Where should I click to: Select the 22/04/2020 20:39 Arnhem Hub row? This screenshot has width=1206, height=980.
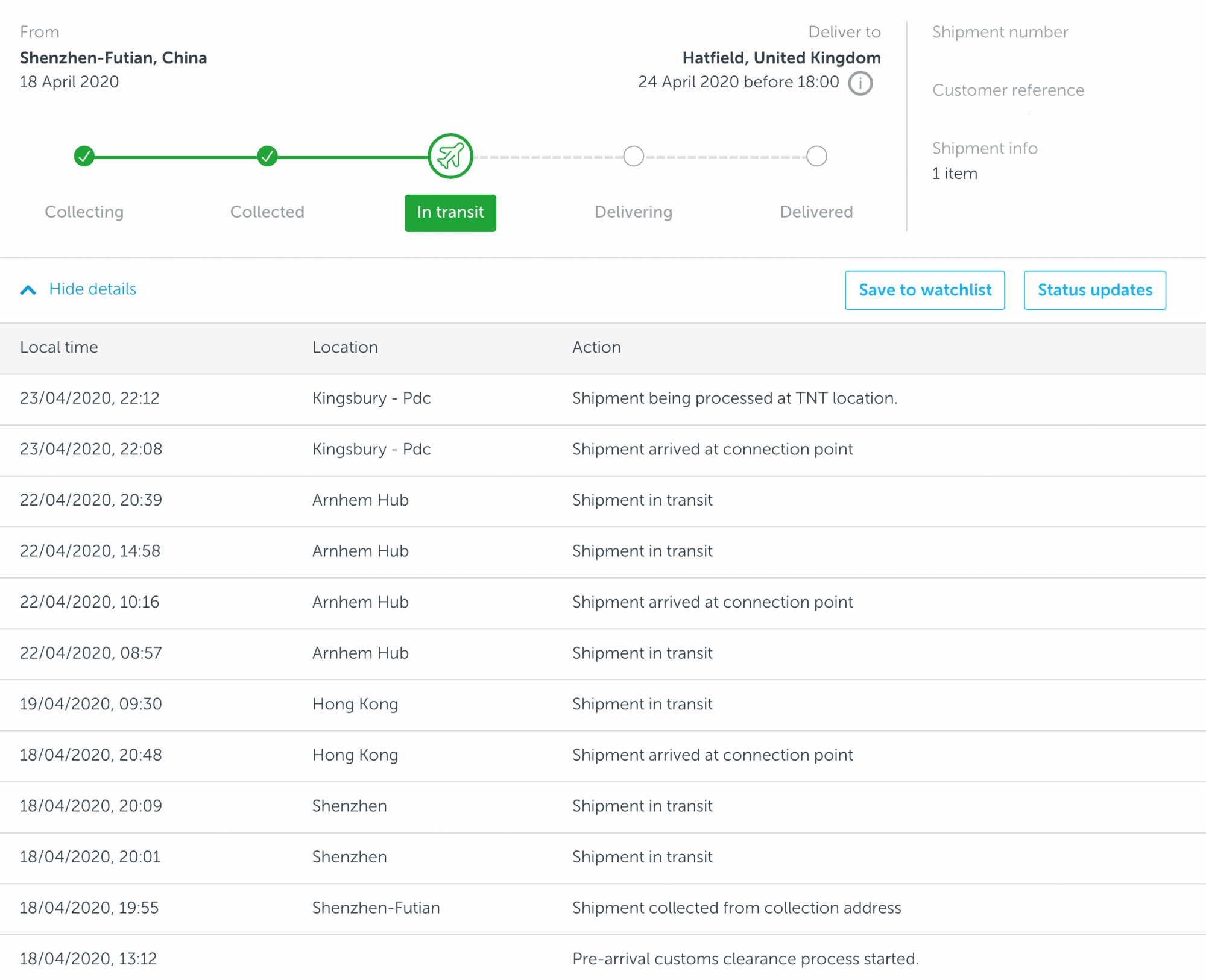pyautogui.click(x=361, y=500)
